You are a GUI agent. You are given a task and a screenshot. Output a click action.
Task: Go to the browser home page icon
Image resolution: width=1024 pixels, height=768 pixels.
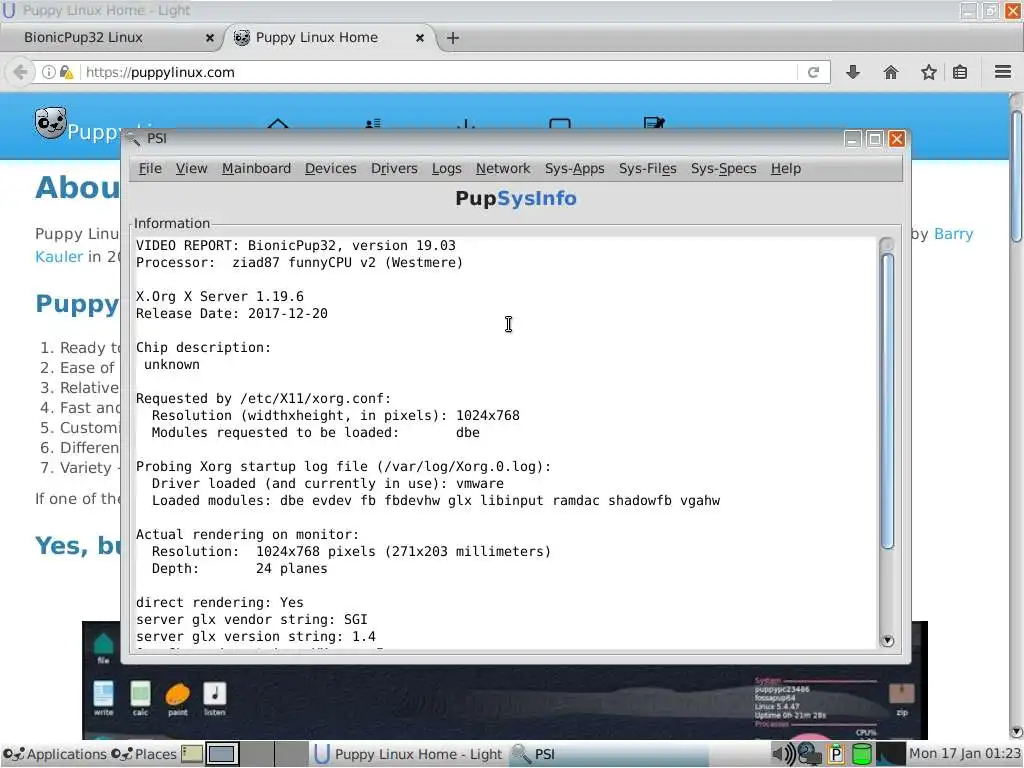(x=891, y=72)
